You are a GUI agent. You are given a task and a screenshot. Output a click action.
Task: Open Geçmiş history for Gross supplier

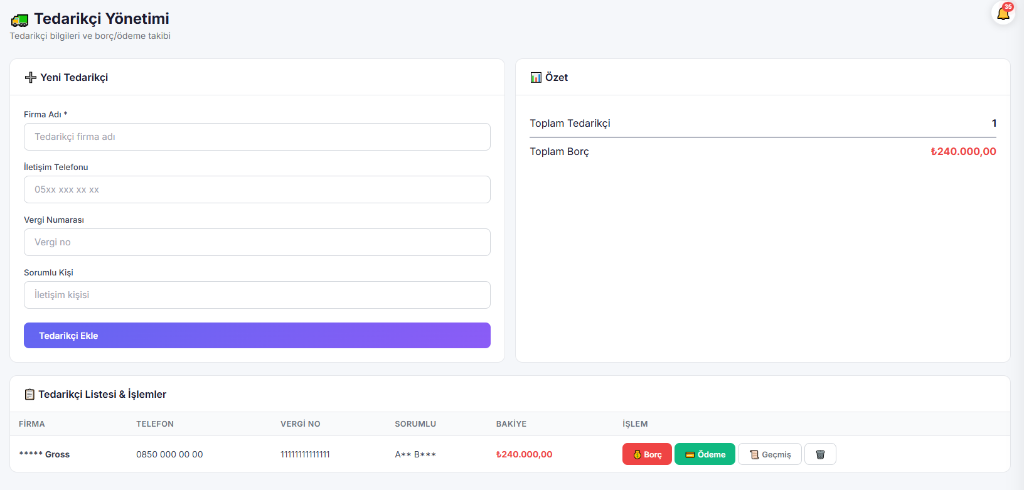coord(770,454)
